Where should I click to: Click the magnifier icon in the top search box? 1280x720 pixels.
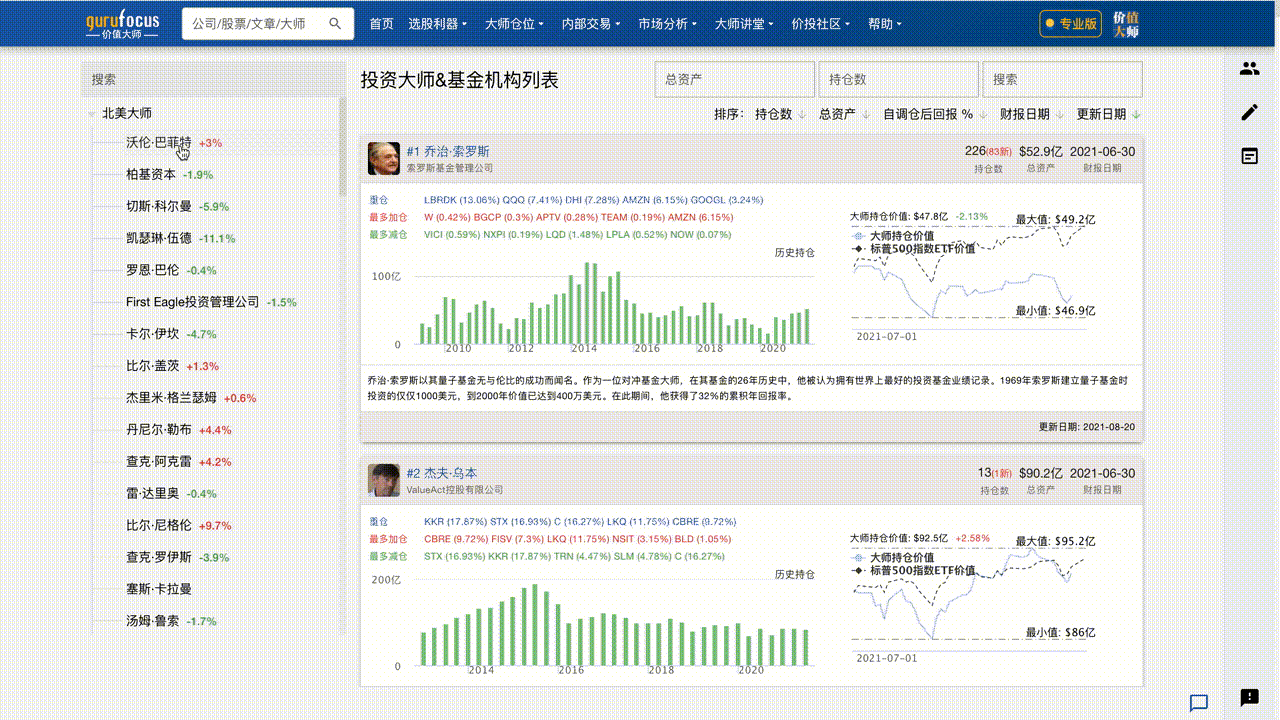335,24
